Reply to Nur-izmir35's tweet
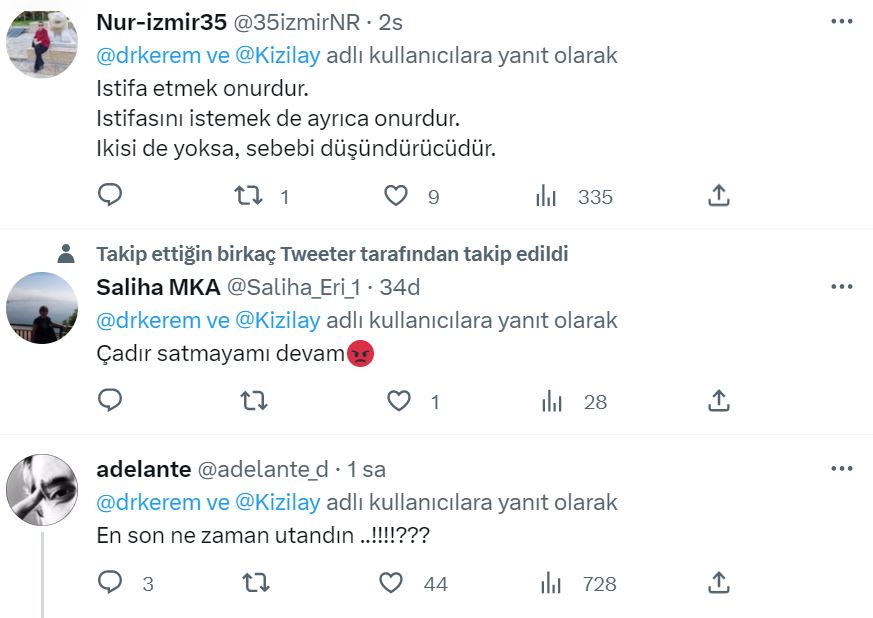 [110, 196]
